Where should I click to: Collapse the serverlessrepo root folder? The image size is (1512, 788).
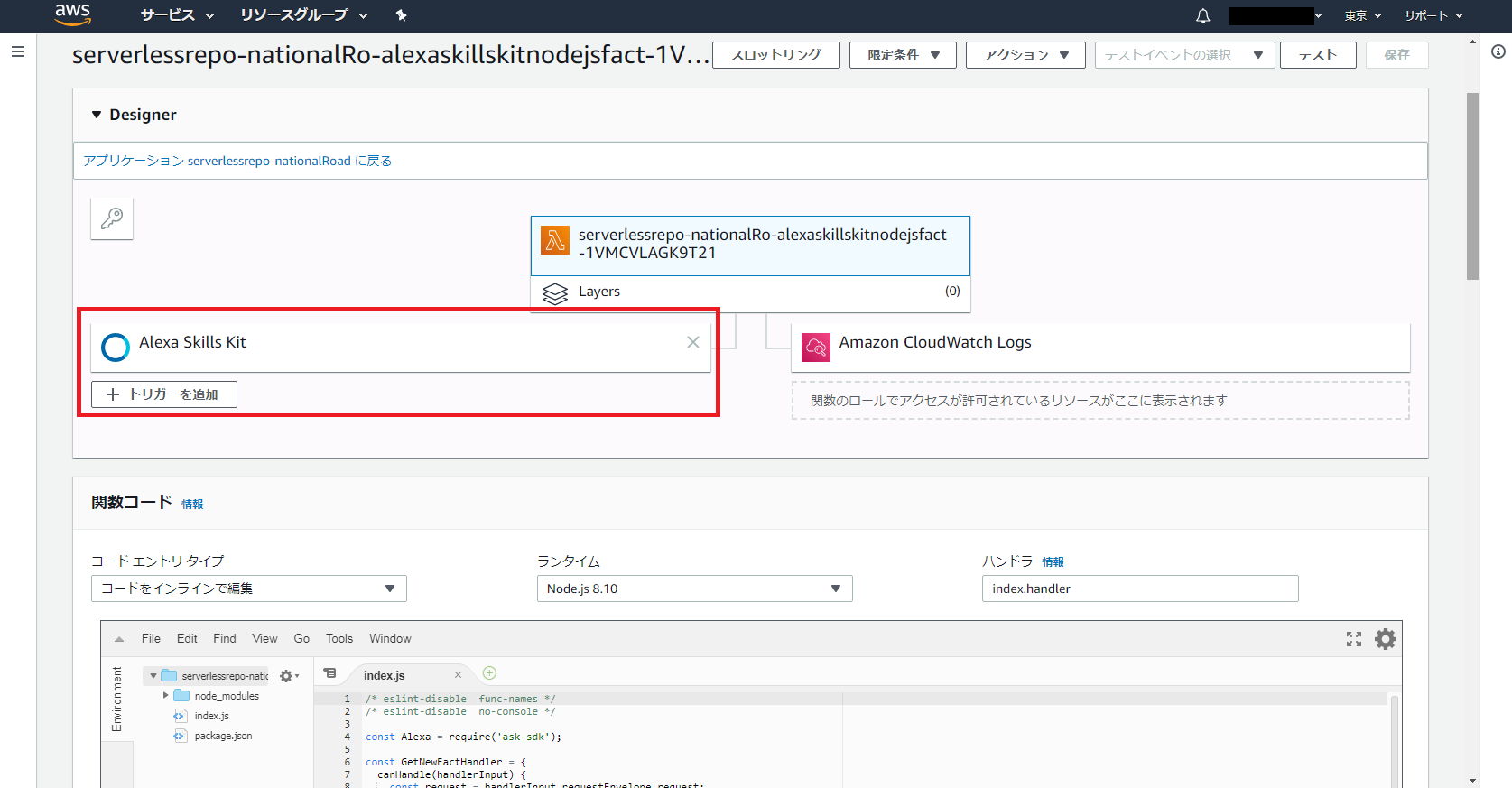click(153, 676)
